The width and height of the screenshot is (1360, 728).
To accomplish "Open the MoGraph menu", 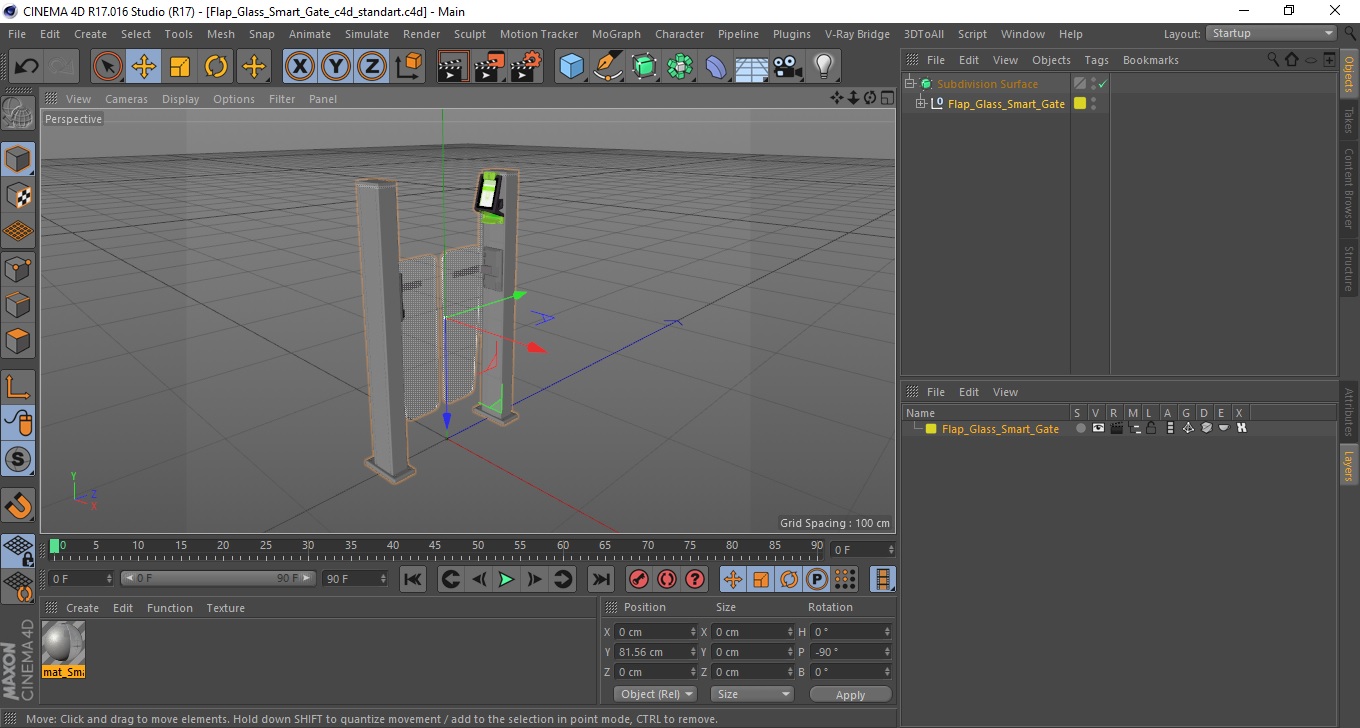I will (616, 34).
